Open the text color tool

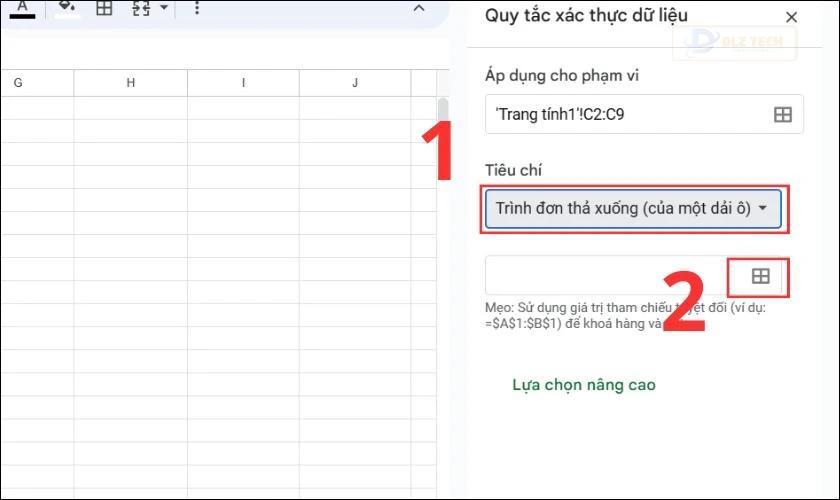click(22, 9)
